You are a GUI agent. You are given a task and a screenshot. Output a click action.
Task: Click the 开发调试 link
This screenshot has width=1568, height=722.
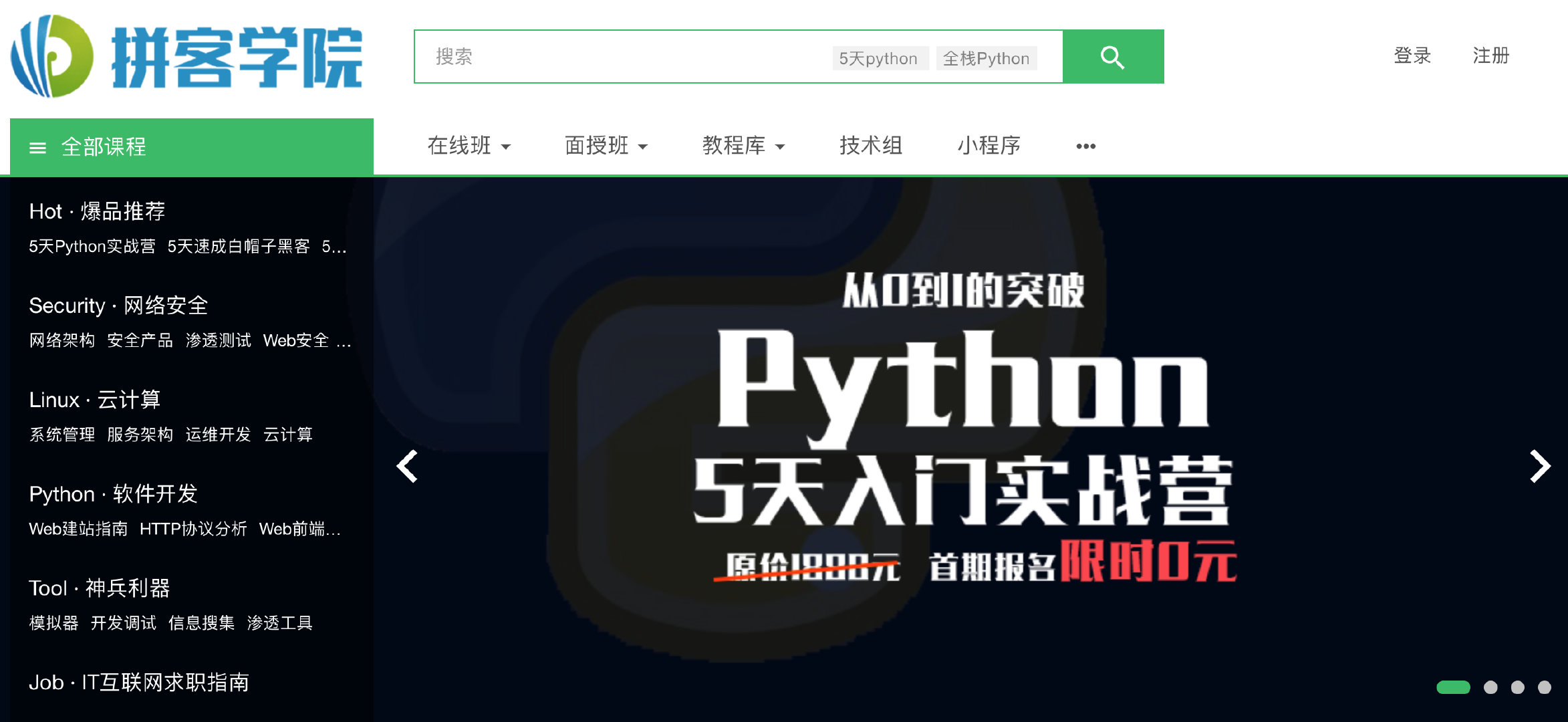(x=124, y=624)
